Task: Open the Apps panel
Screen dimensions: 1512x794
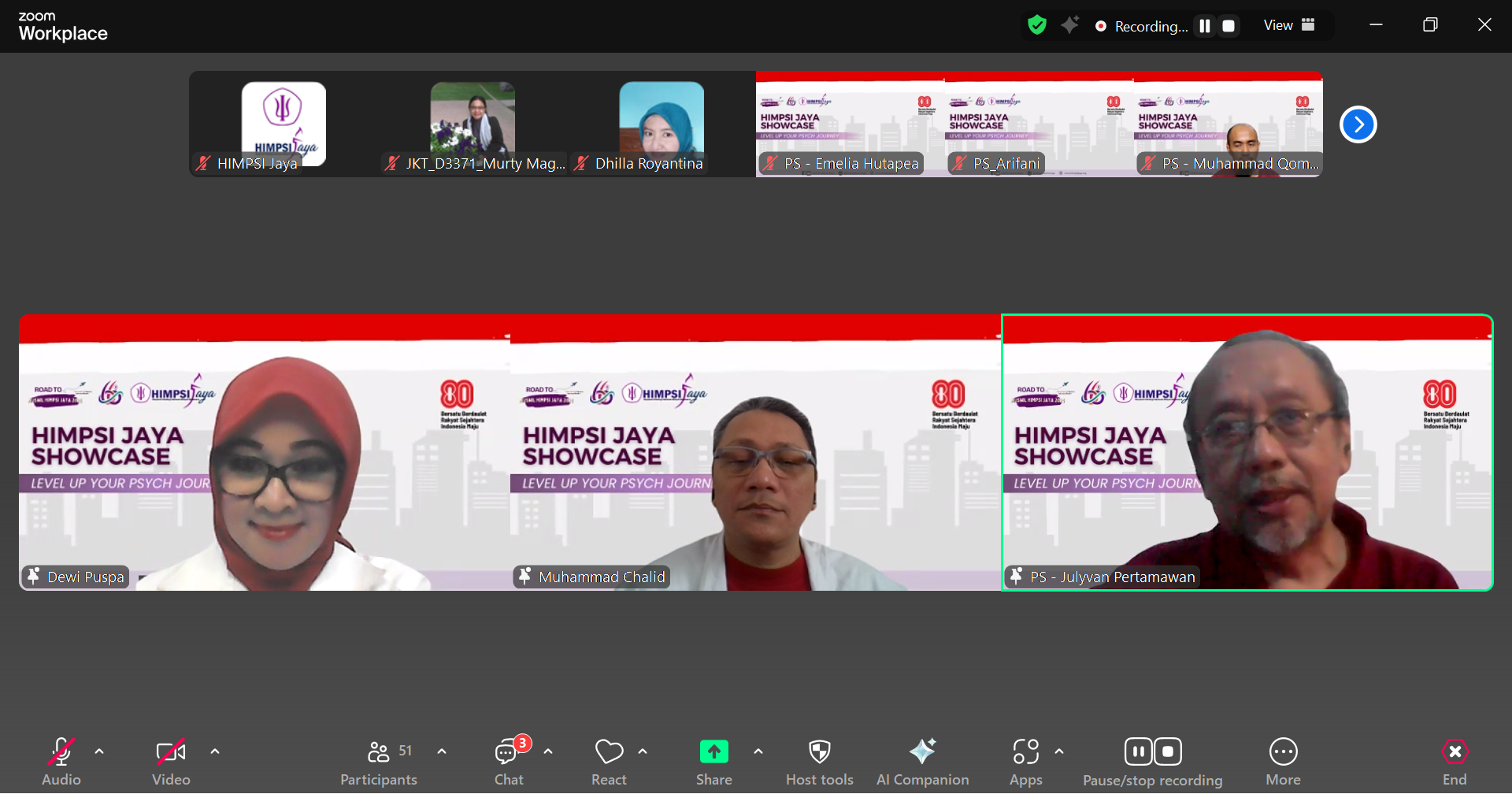Action: (x=1026, y=761)
